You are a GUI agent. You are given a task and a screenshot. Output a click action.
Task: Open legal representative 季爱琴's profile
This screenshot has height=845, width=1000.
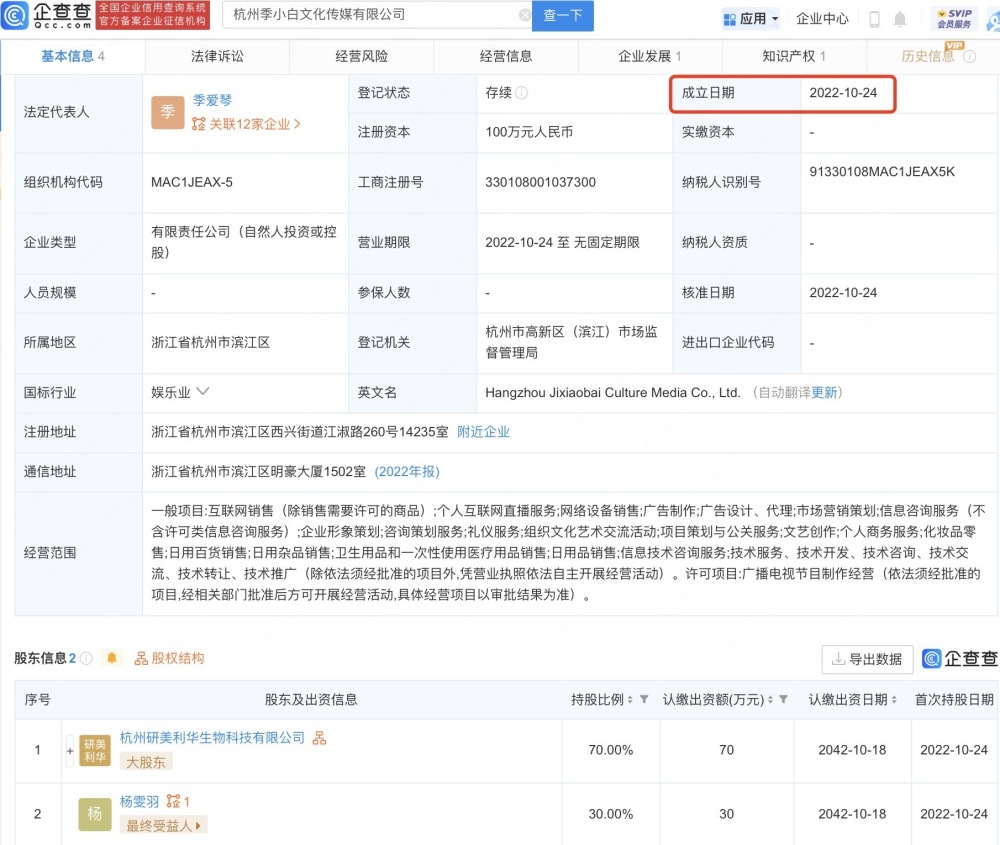(x=212, y=100)
